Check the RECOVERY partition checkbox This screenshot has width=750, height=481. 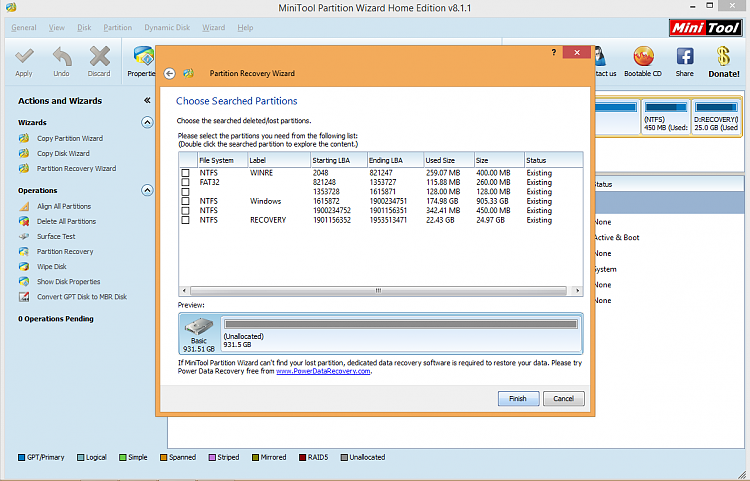click(x=186, y=220)
